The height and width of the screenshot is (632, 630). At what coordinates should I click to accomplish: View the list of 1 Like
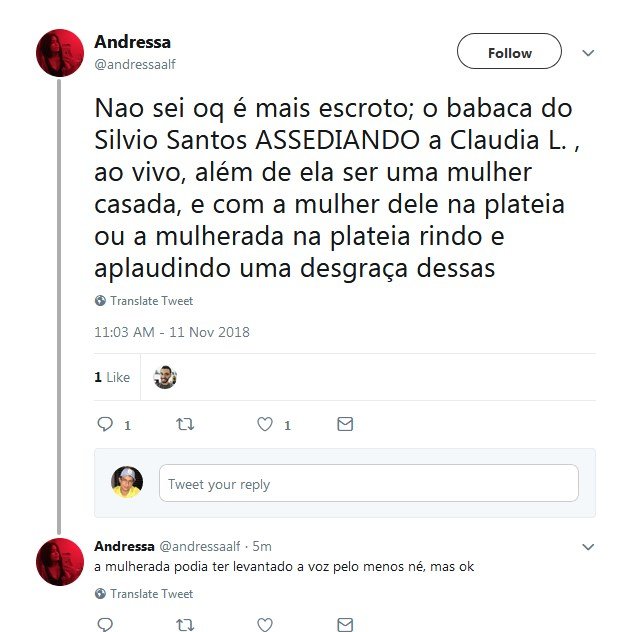[x=112, y=377]
